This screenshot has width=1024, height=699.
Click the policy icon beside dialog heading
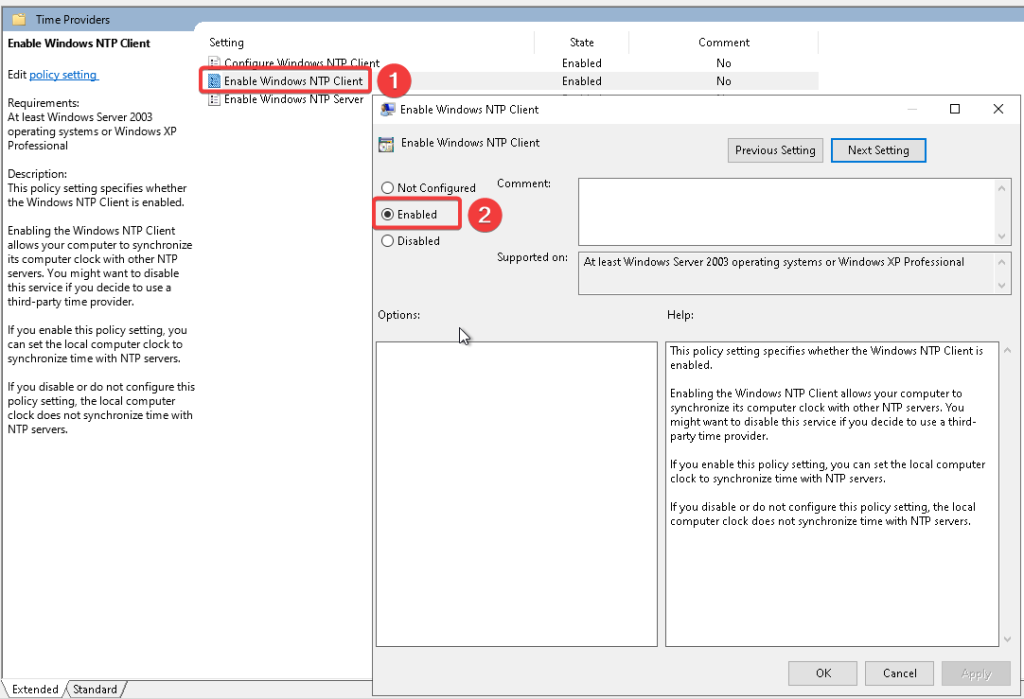(x=386, y=144)
